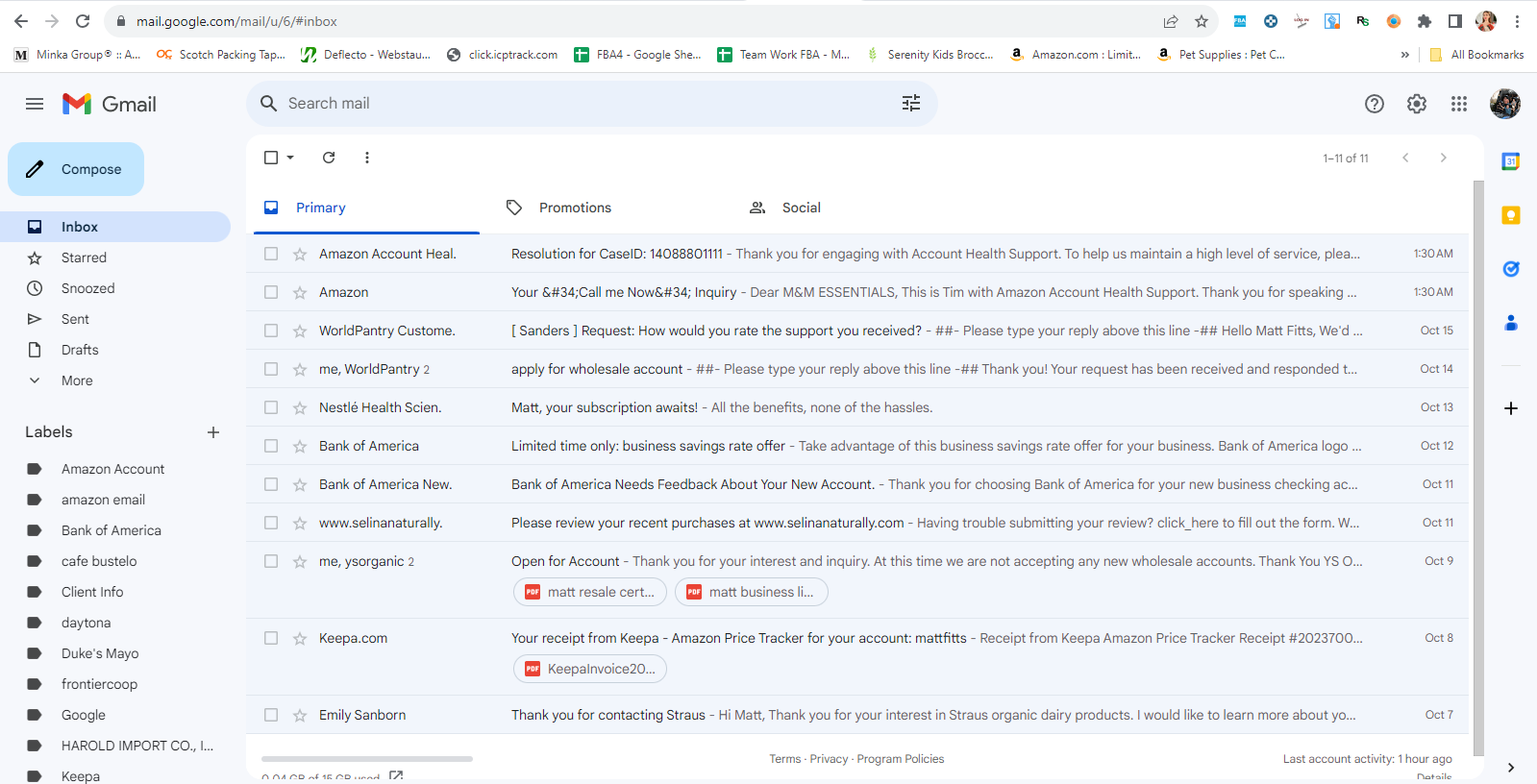Check the WorldPantry Customer email checkbox
The height and width of the screenshot is (784, 1537).
tap(271, 331)
